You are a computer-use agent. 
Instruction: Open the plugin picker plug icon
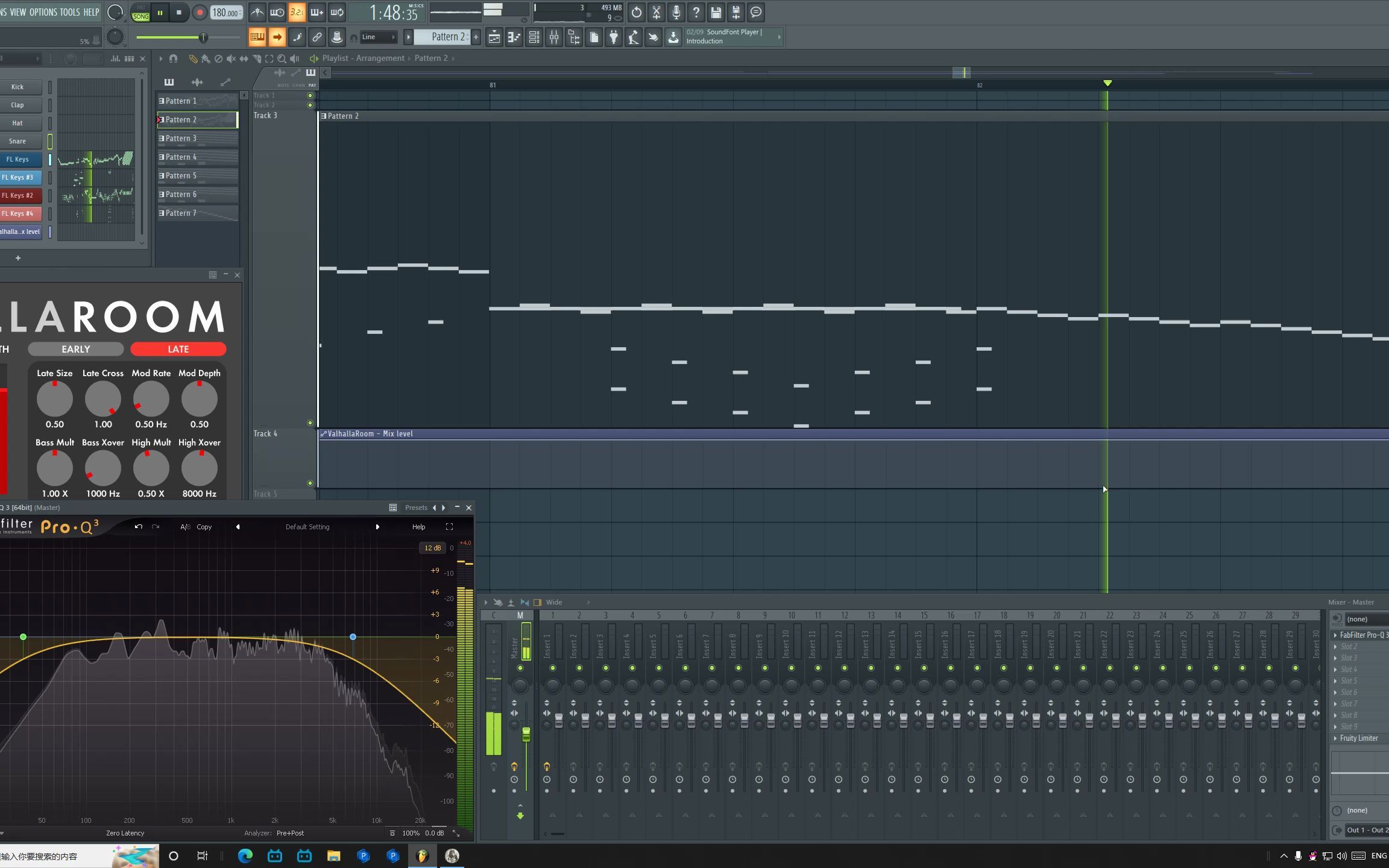click(x=614, y=37)
